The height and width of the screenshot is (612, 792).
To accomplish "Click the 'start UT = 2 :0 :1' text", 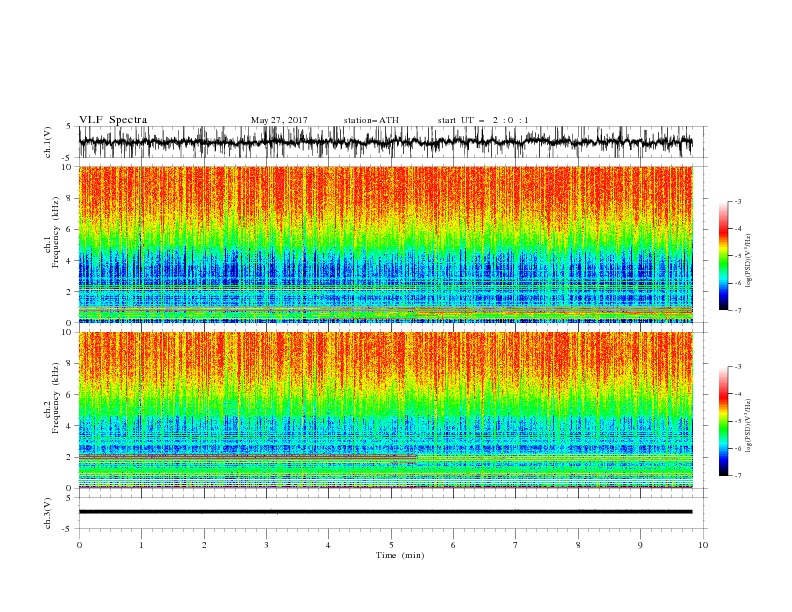I will click(483, 120).
